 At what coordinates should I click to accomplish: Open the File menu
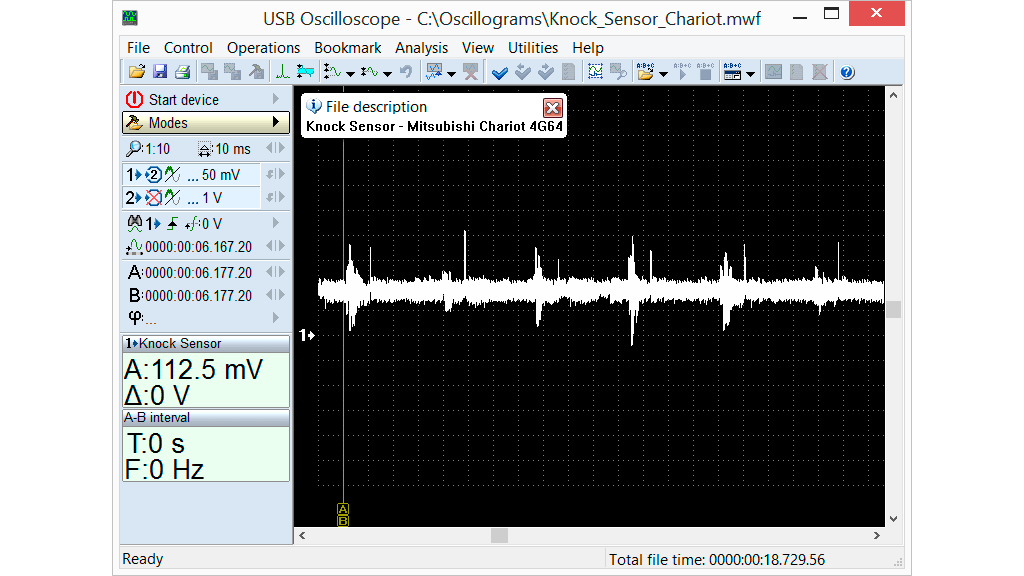pyautogui.click(x=138, y=48)
